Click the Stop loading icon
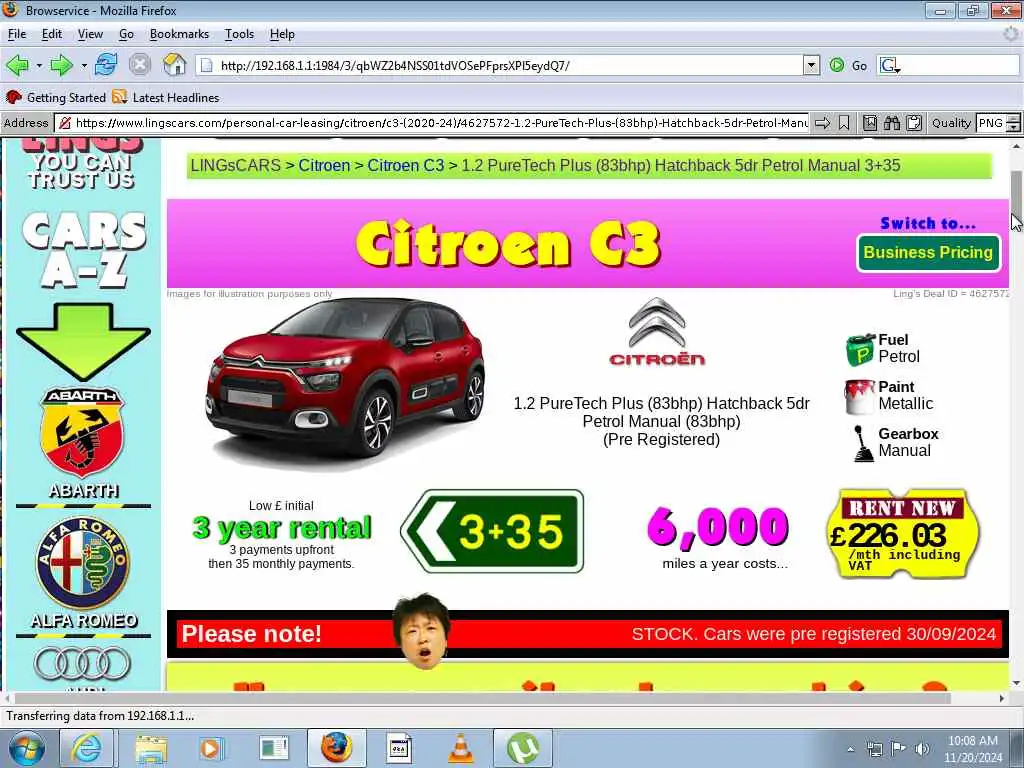Viewport: 1024px width, 768px height. [140, 65]
